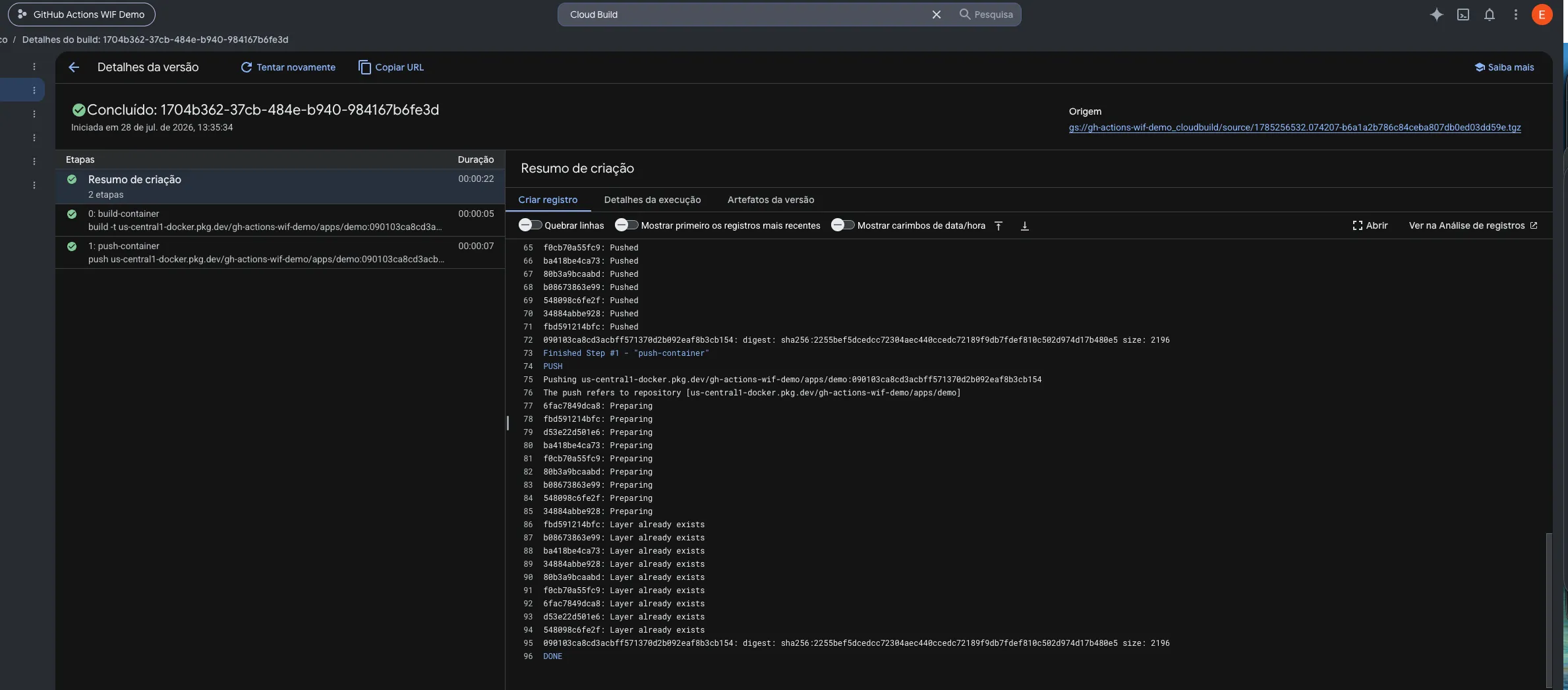The height and width of the screenshot is (690, 1568).
Task: Toggle Mostrar primeiro os registros mais recentes
Action: click(626, 225)
